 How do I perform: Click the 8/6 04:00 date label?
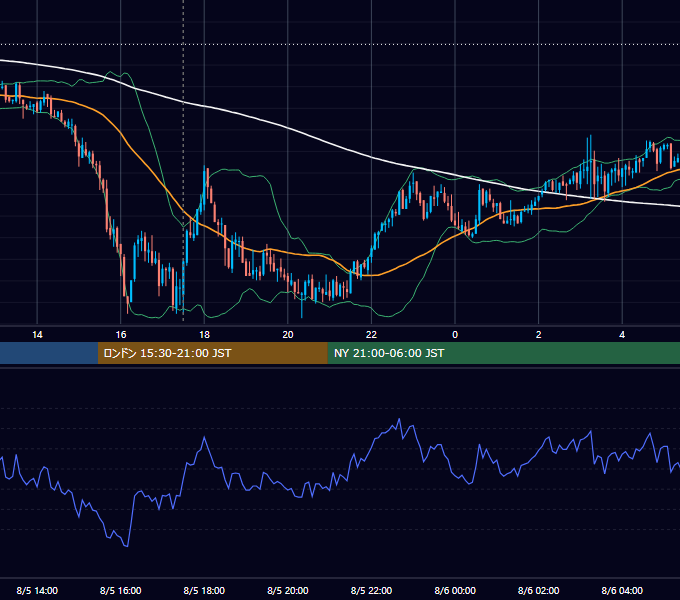pyautogui.click(x=622, y=591)
